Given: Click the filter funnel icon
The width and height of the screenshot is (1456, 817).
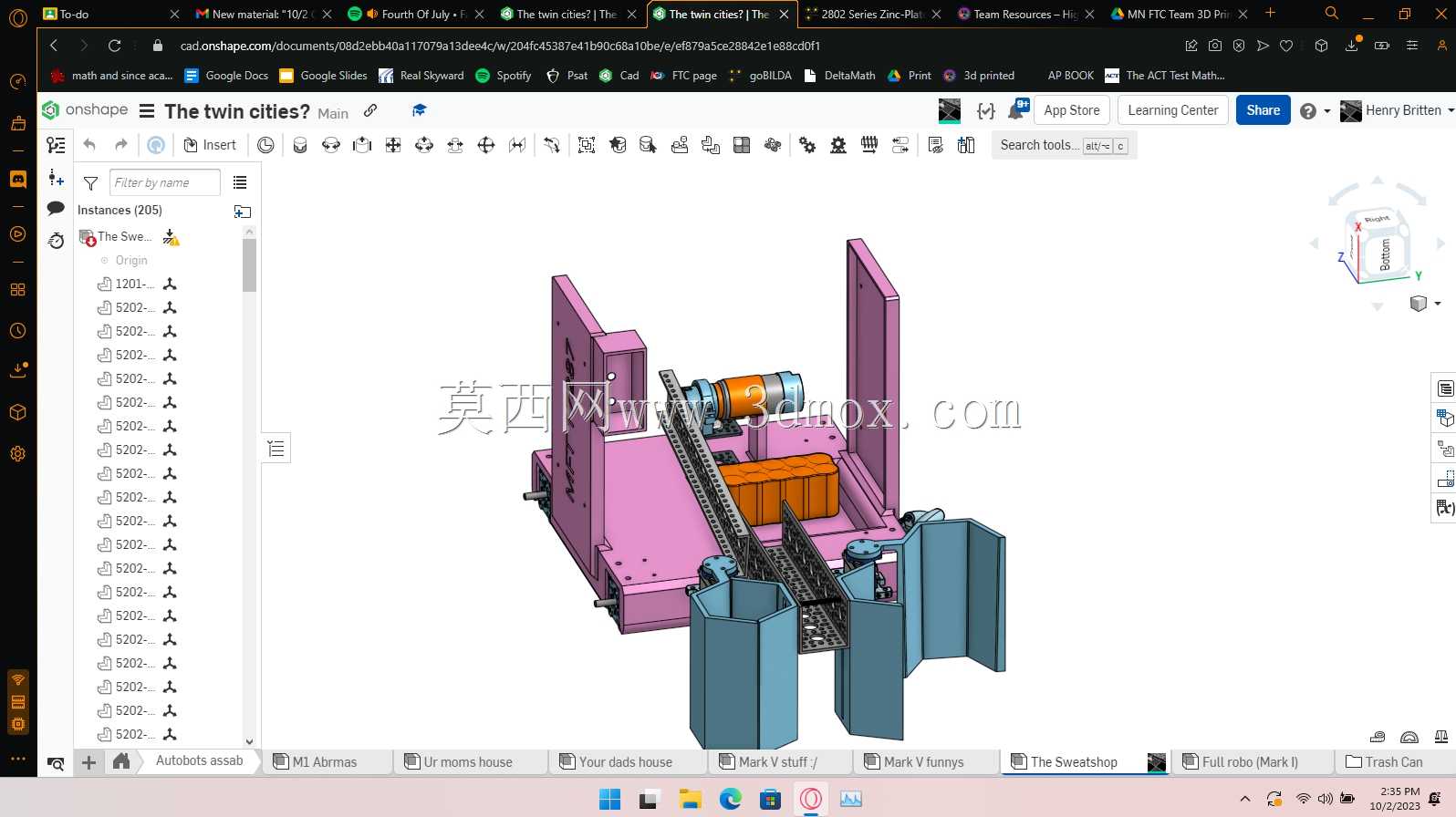Looking at the screenshot, I should click(x=90, y=183).
